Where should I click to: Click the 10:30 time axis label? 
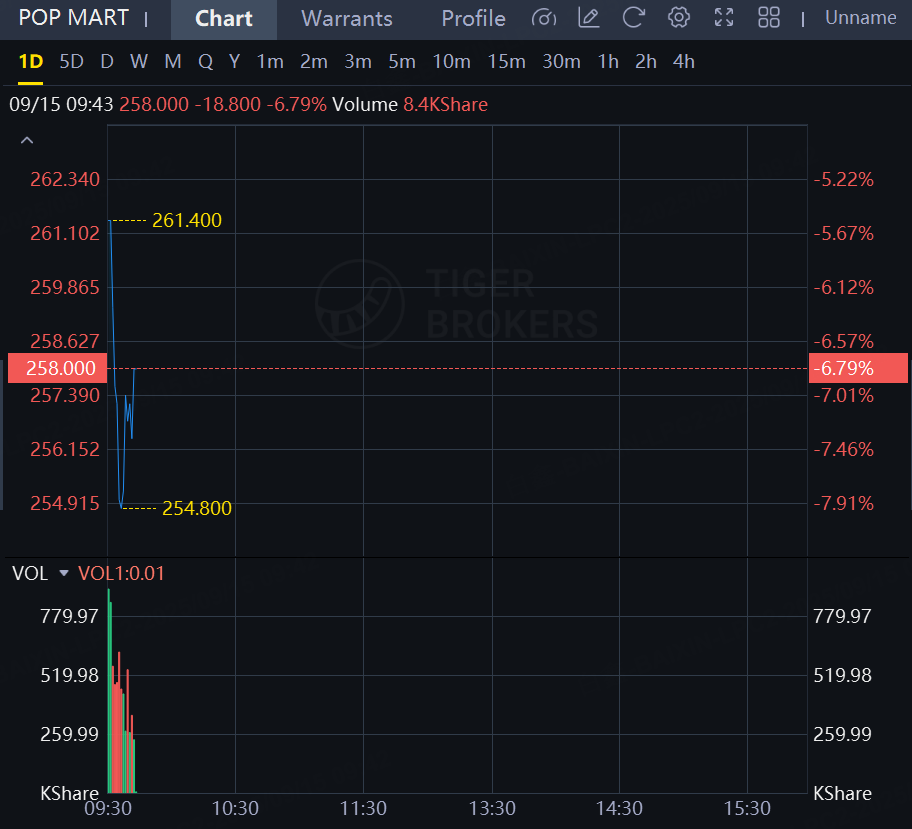coord(235,808)
